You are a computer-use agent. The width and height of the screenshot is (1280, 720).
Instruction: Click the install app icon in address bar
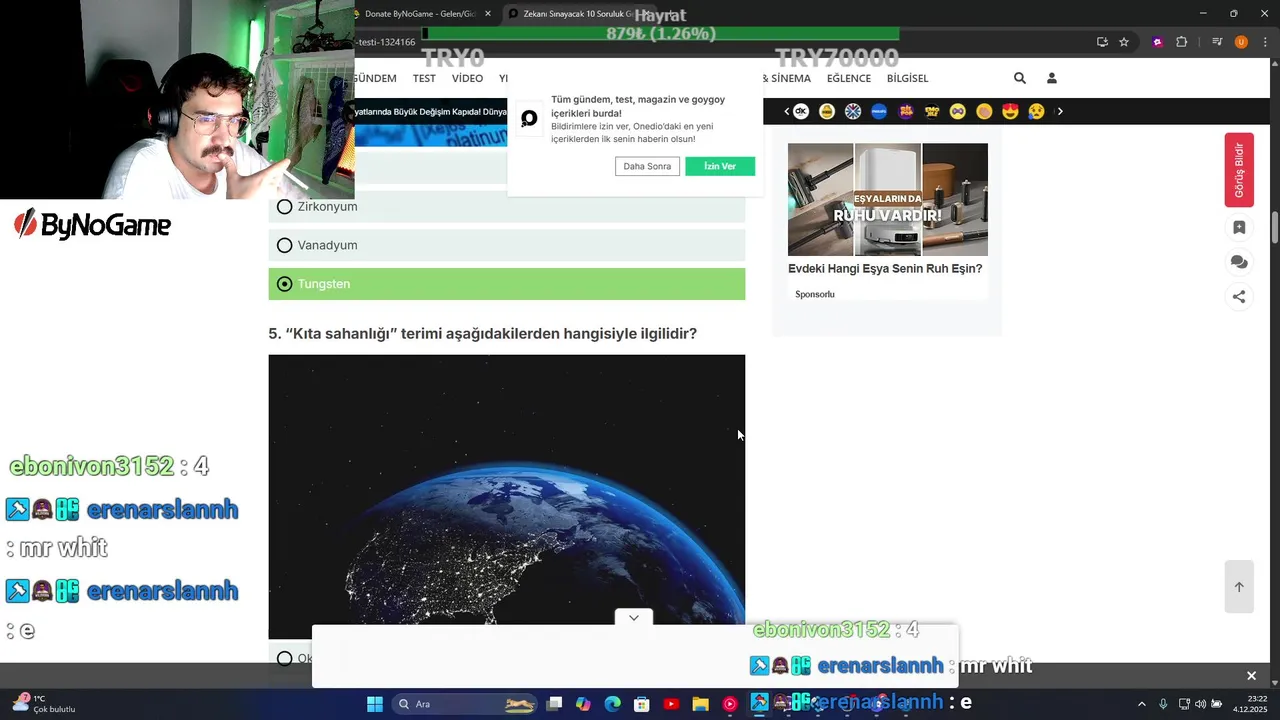coord(1102,42)
